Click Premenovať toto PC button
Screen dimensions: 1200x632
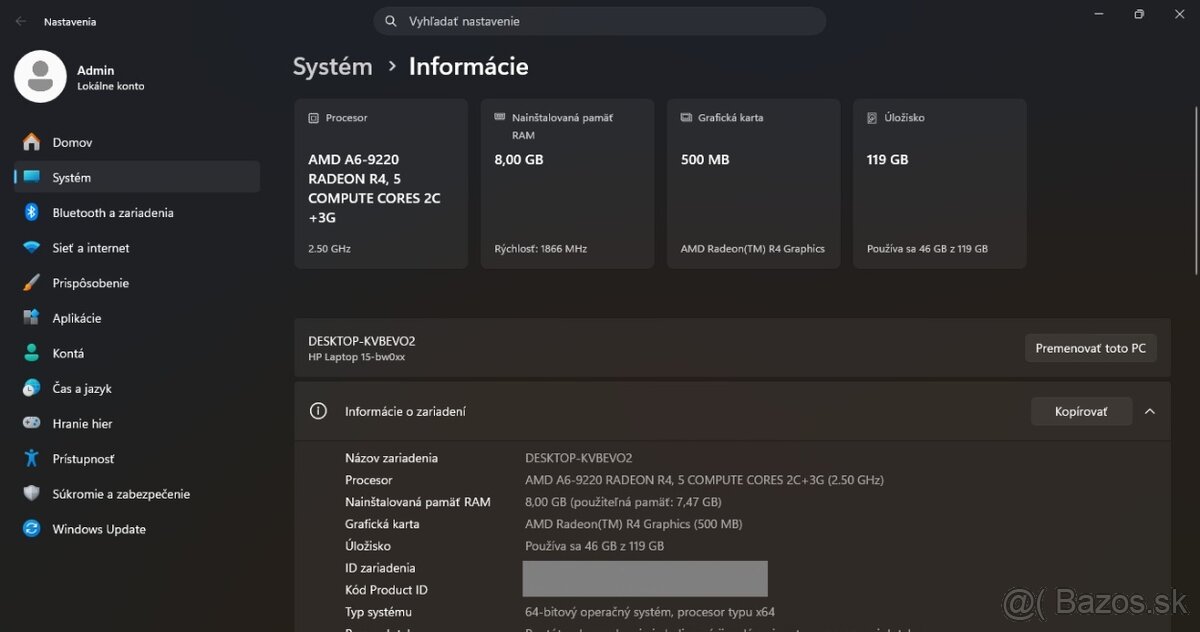tap(1090, 348)
